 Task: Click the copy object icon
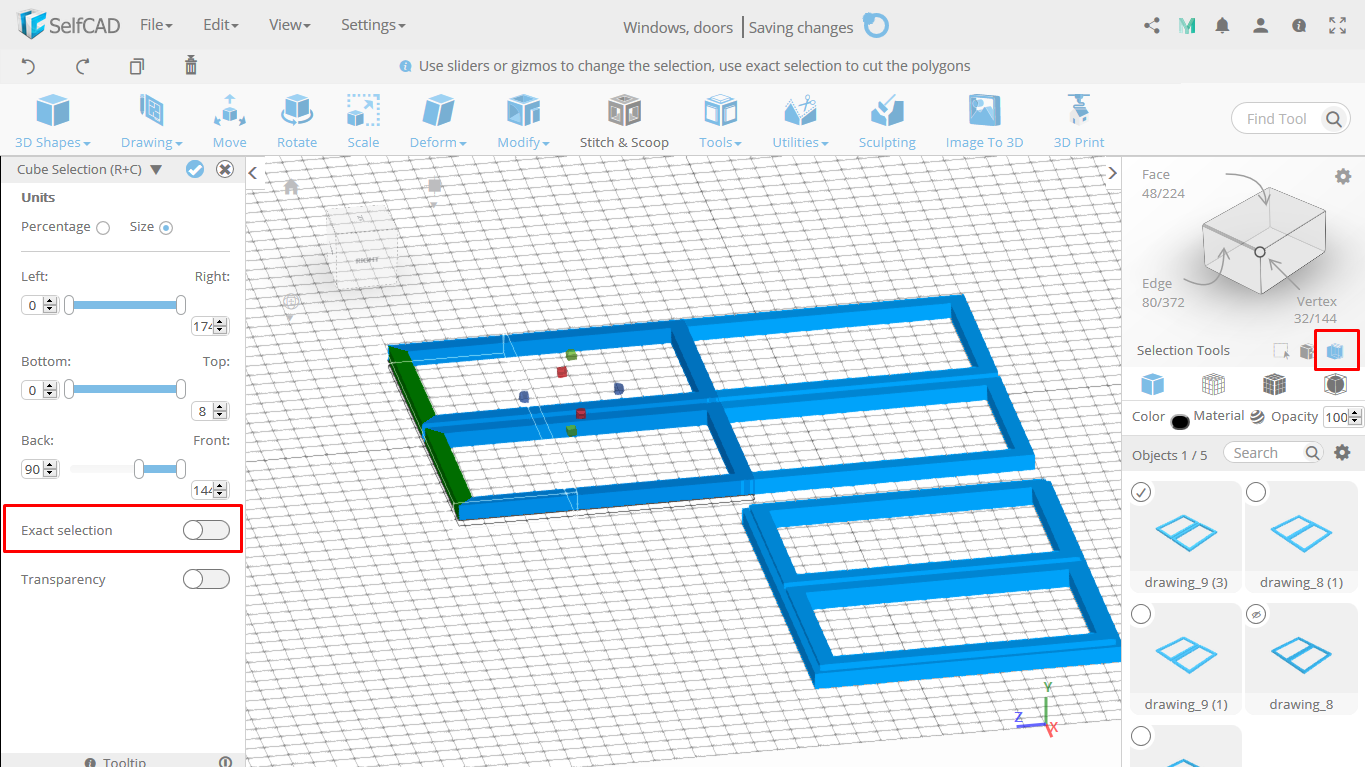(137, 67)
